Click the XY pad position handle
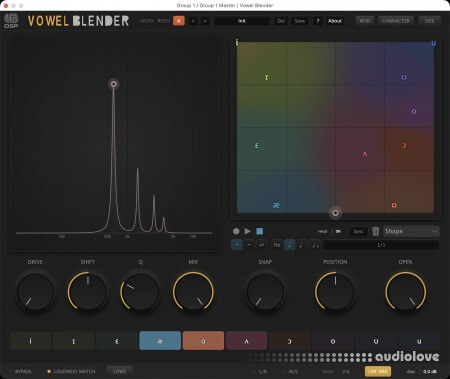 [335, 213]
